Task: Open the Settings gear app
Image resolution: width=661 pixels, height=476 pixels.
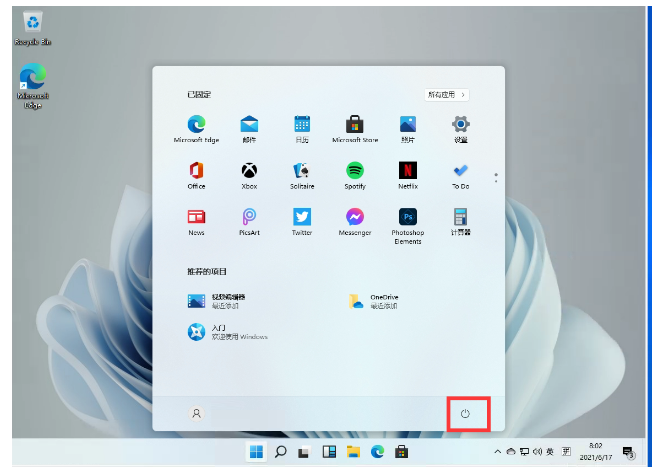Action: pyautogui.click(x=461, y=129)
